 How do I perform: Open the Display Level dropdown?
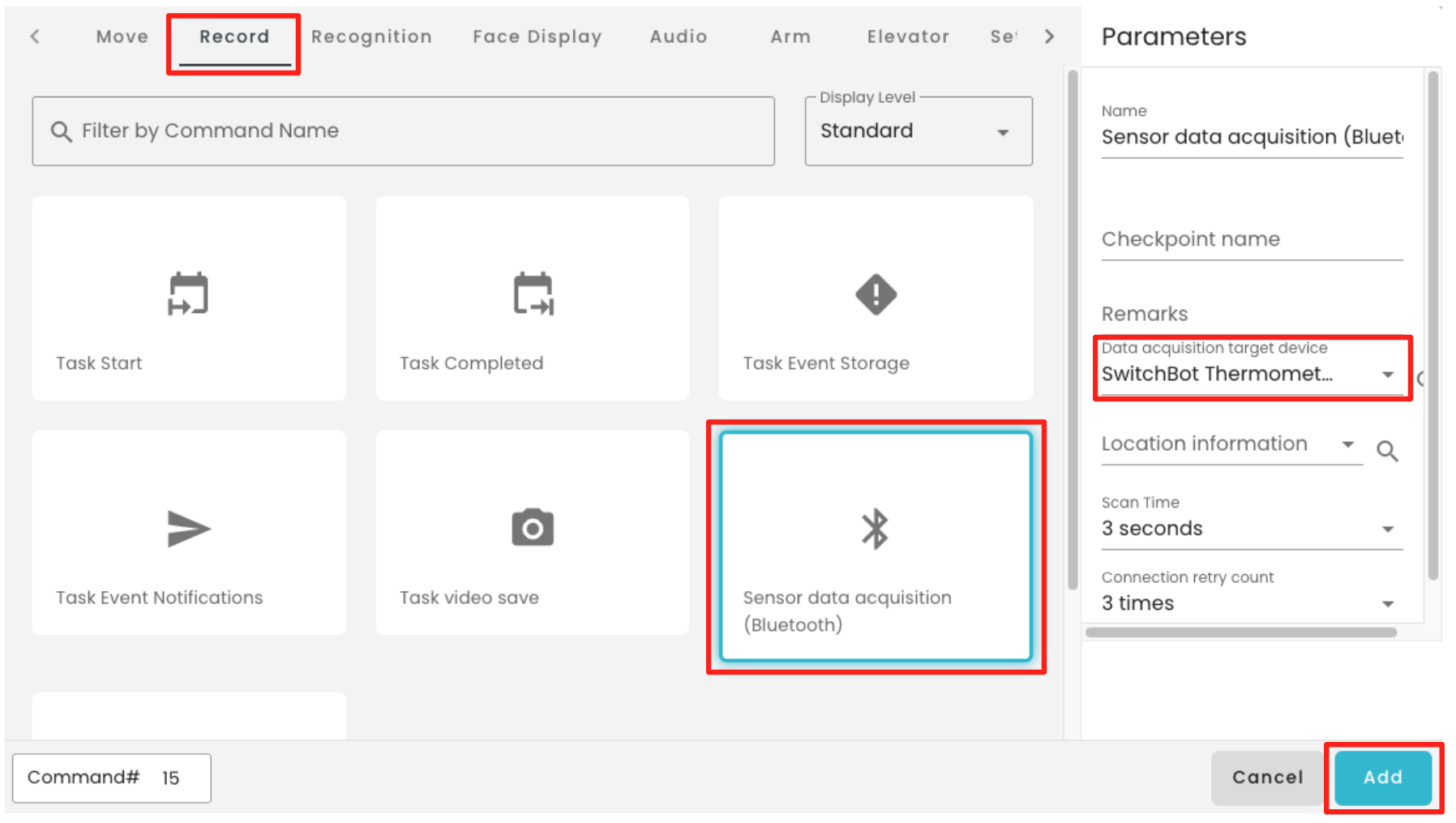pos(919,131)
